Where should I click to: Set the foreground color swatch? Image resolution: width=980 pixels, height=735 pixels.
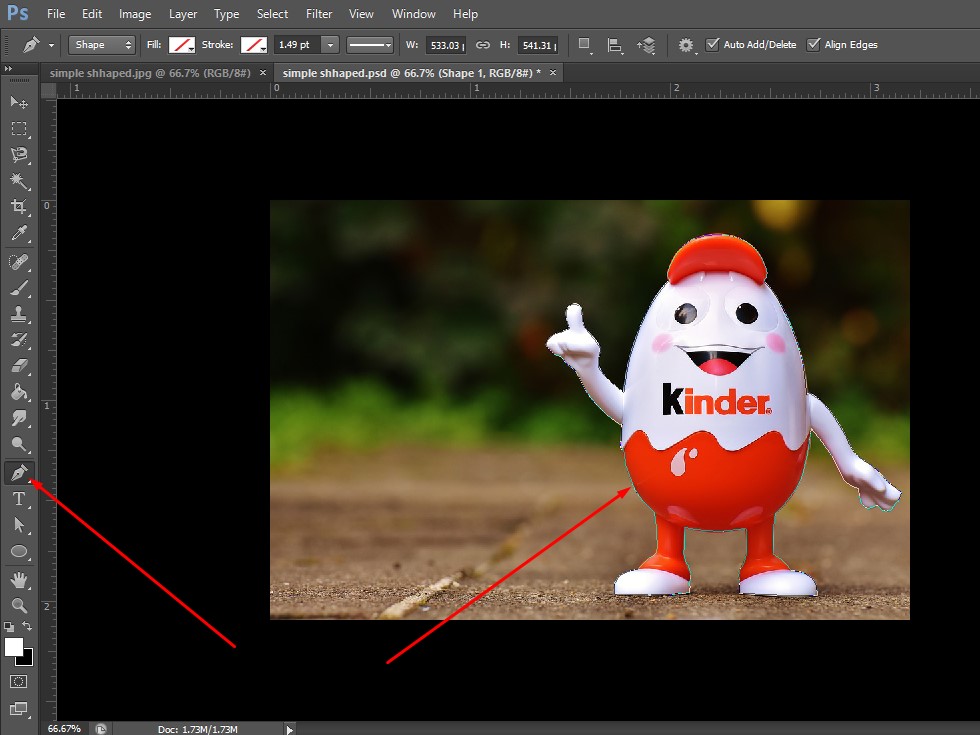click(x=13, y=647)
